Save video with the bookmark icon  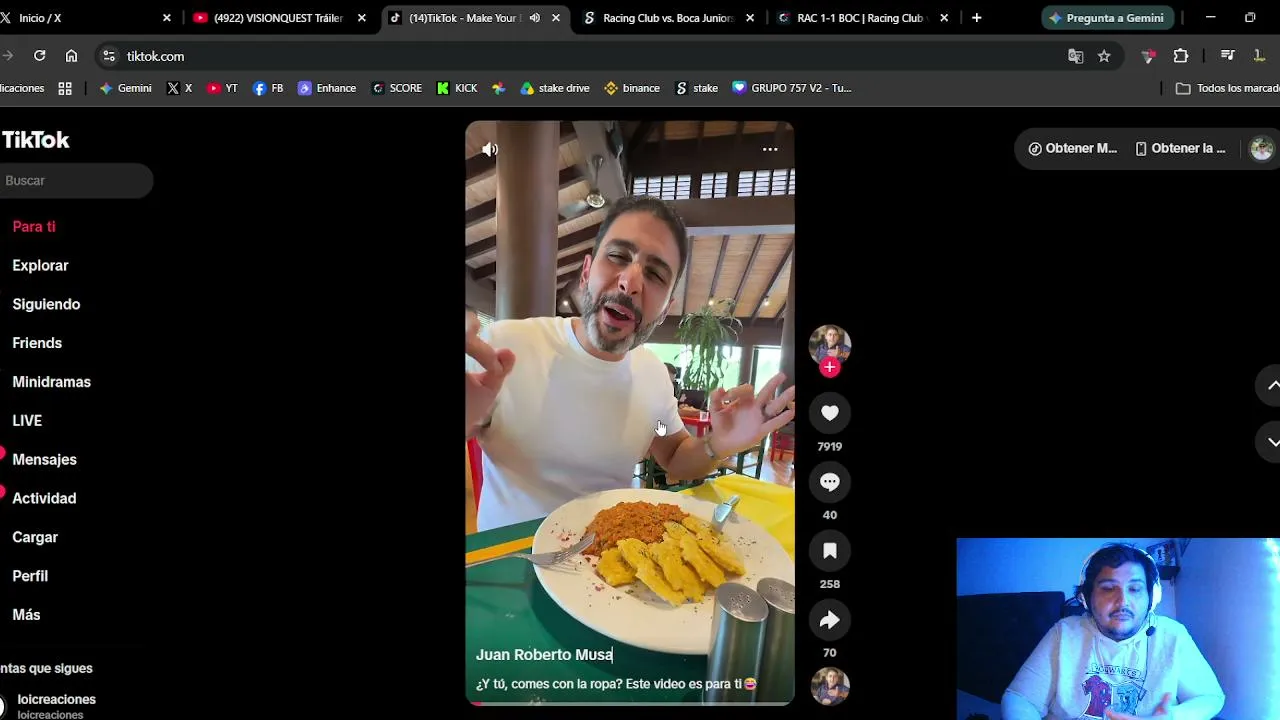(830, 551)
